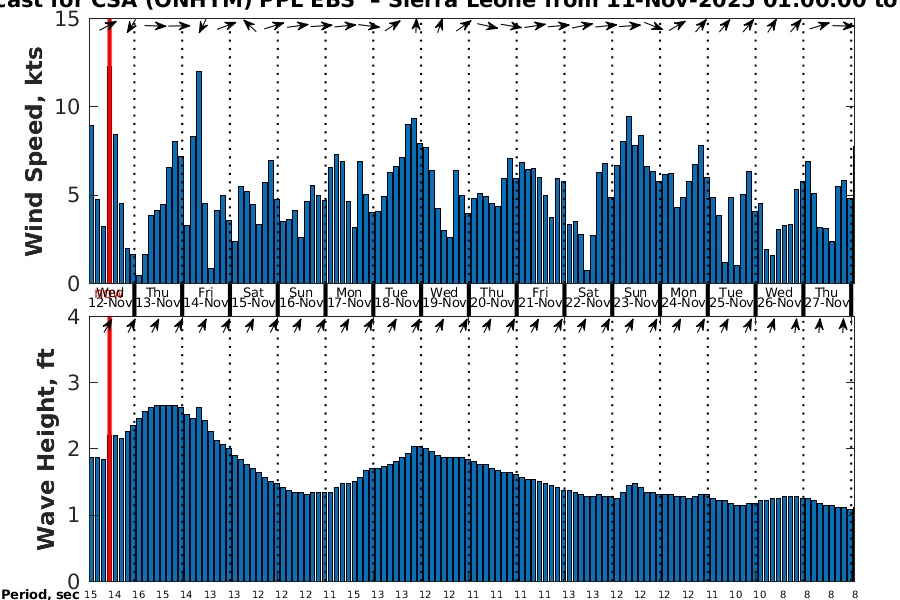This screenshot has height=600, width=900.
Task: Click the Wave Height, ft axis title
Action: click(46, 450)
